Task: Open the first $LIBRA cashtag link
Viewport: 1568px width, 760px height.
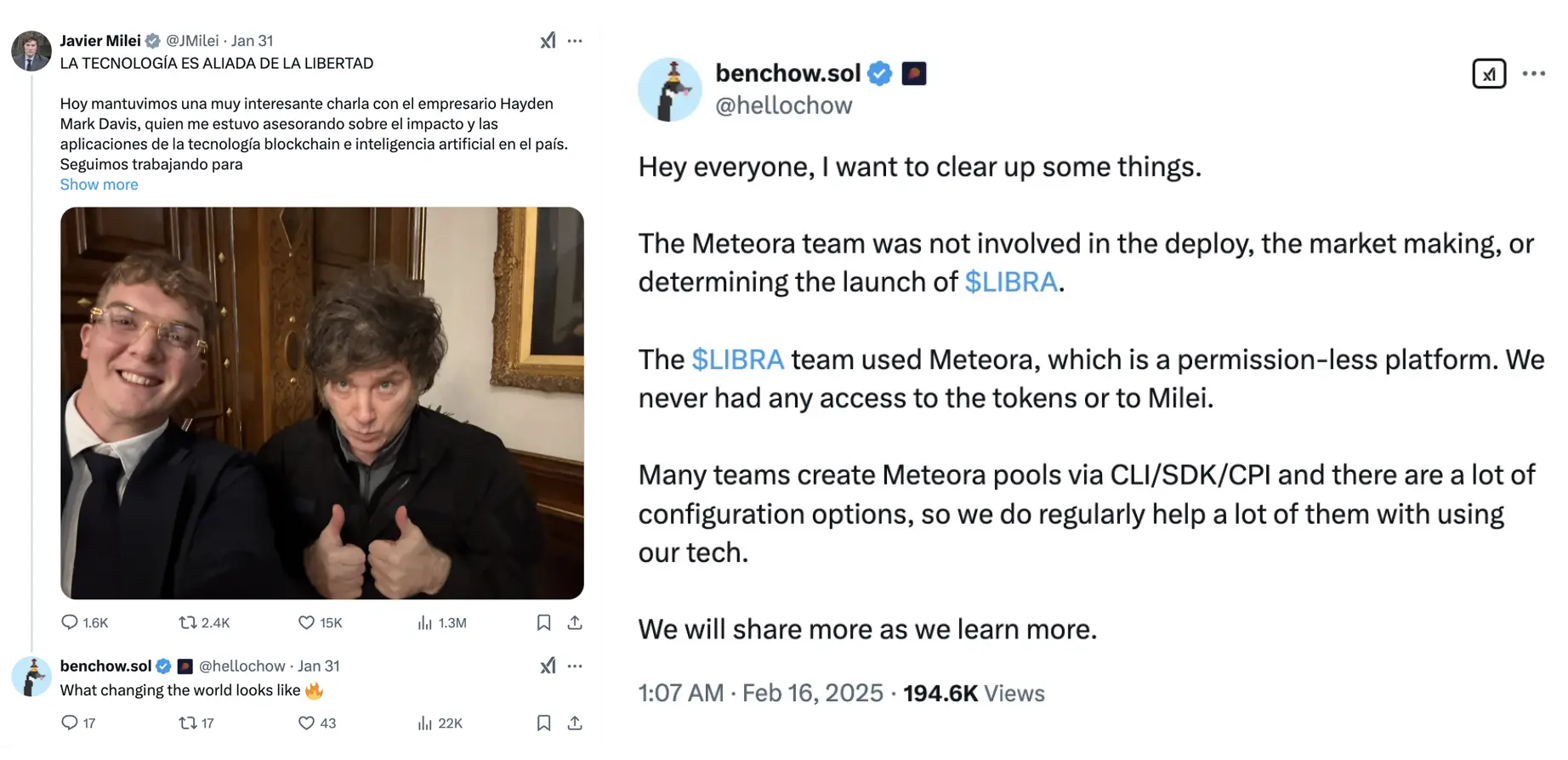Action: point(1010,281)
